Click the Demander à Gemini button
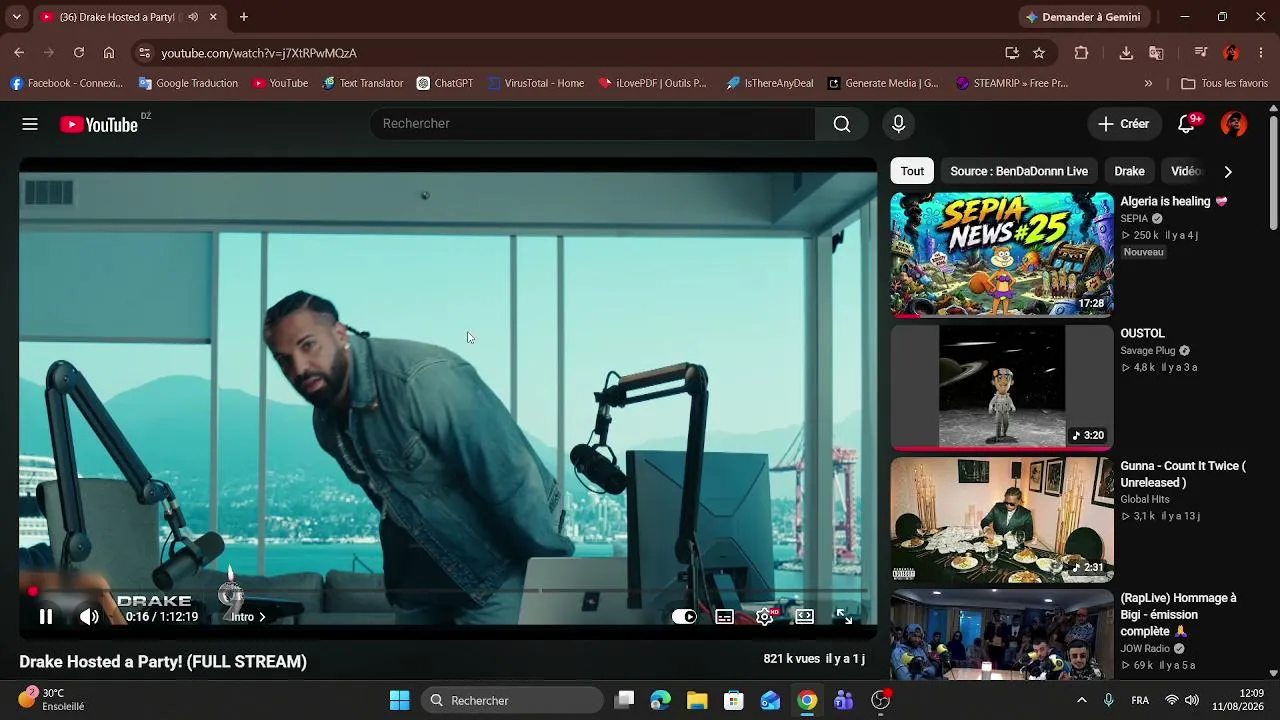The width and height of the screenshot is (1280, 720). (x=1084, y=17)
